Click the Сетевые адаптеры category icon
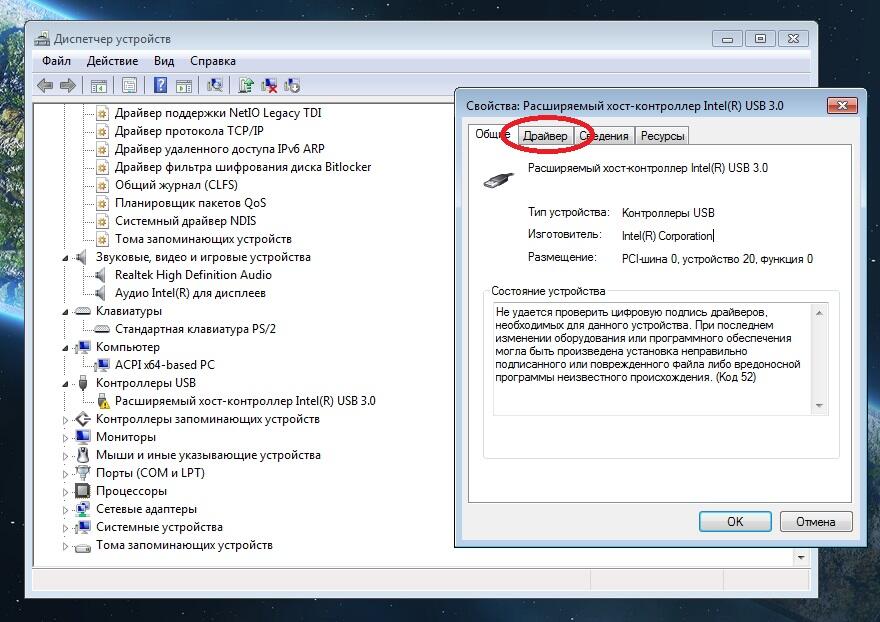This screenshot has width=880, height=622. tap(82, 509)
